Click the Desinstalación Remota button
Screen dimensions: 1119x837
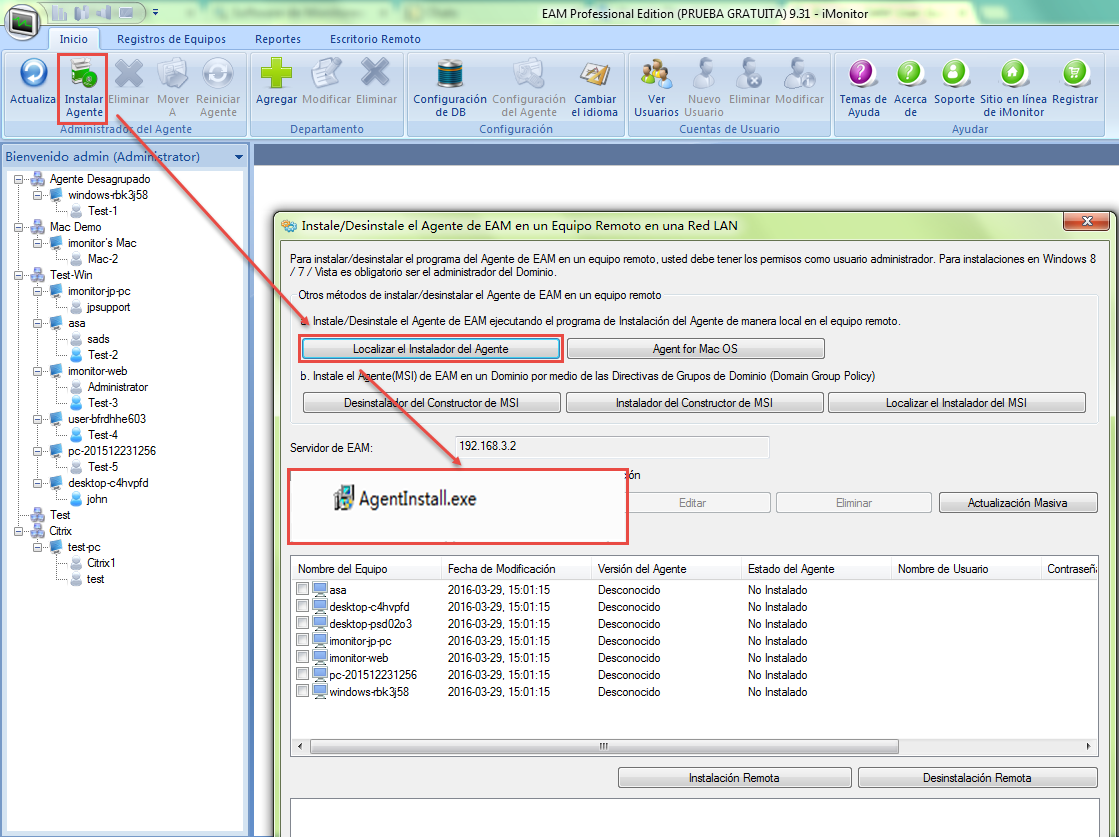978,778
